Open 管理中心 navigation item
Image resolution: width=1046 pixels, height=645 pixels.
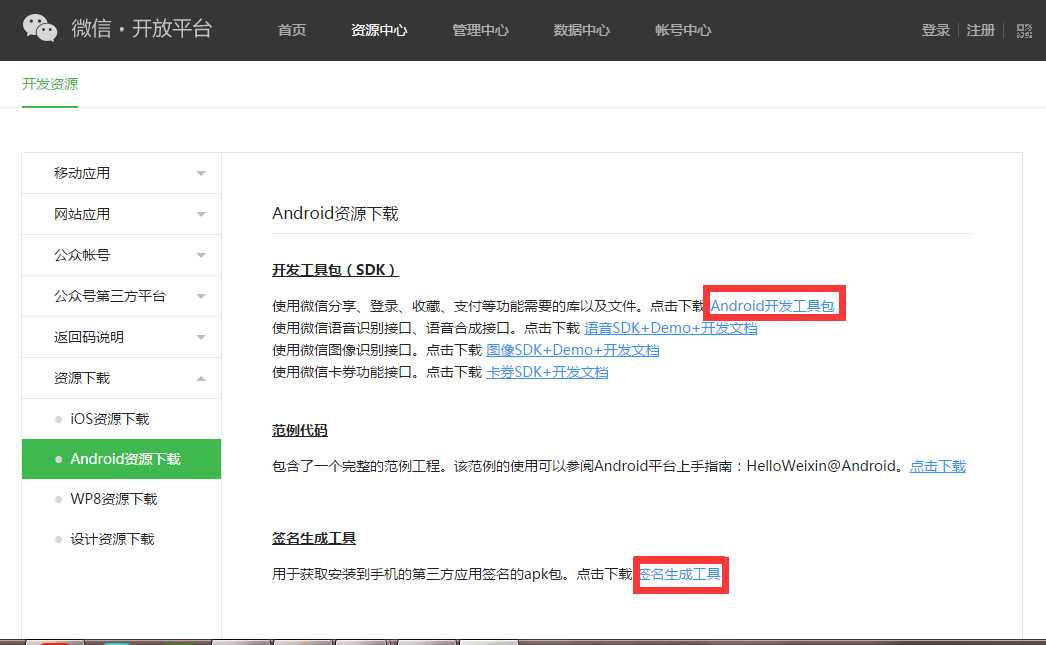tap(480, 30)
